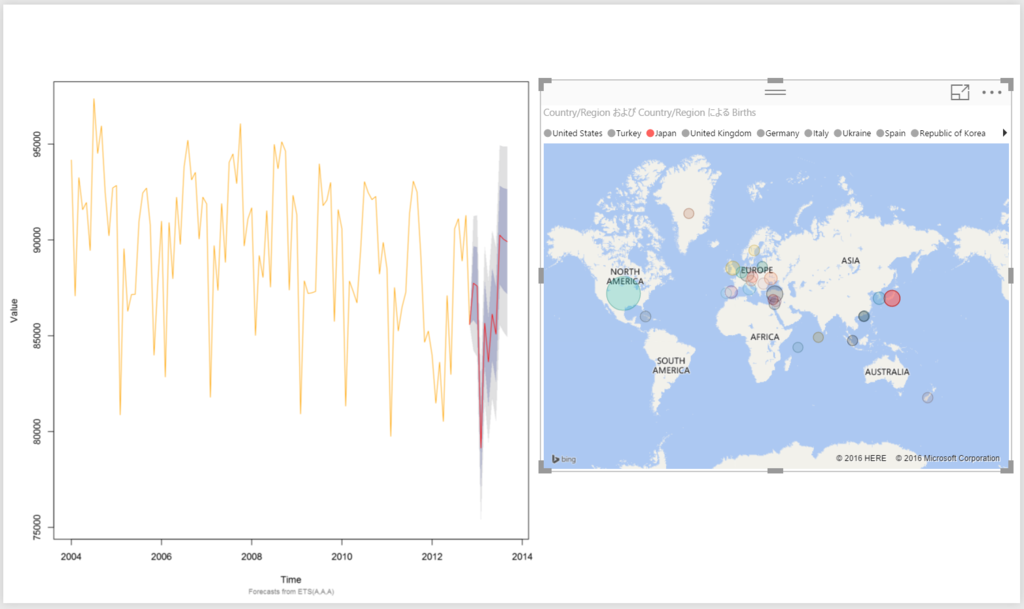
Task: Click the © 2016 HERE attribution
Action: pos(861,458)
